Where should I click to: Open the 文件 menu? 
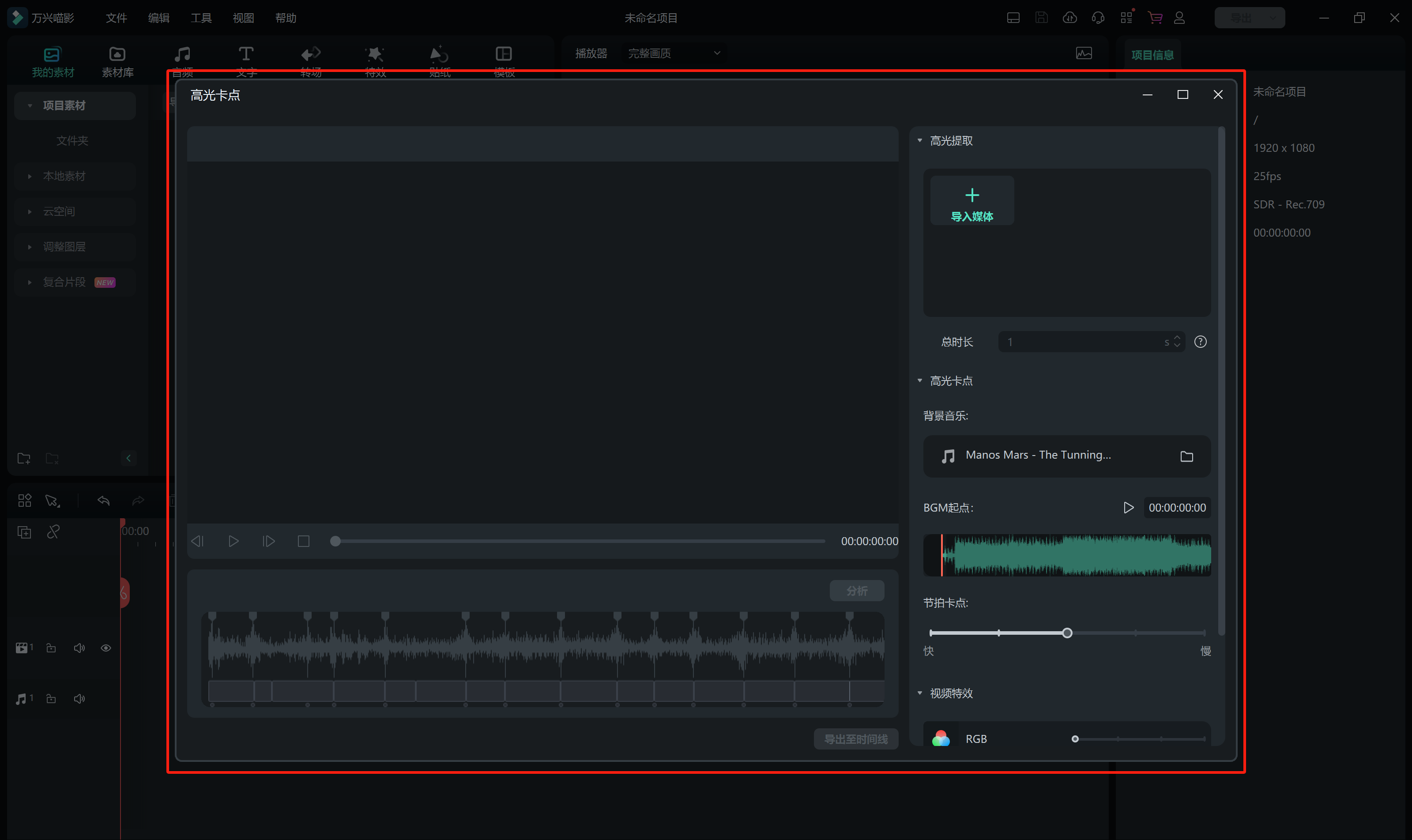coord(116,18)
